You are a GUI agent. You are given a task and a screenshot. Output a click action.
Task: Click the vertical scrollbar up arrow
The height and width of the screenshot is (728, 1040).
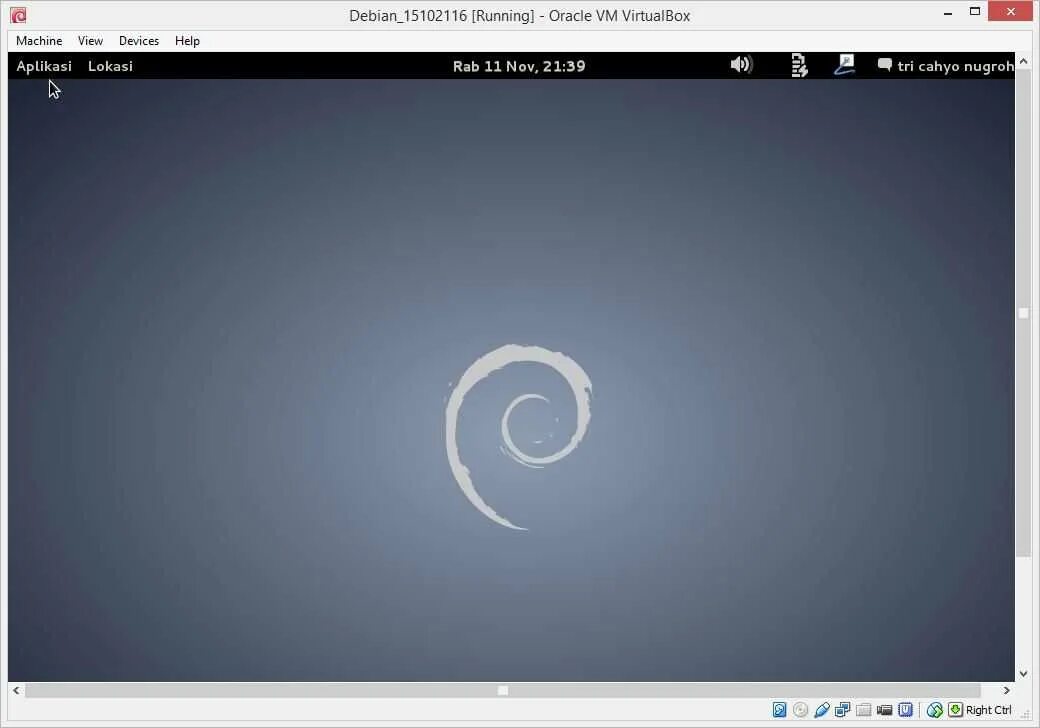tap(1023, 61)
